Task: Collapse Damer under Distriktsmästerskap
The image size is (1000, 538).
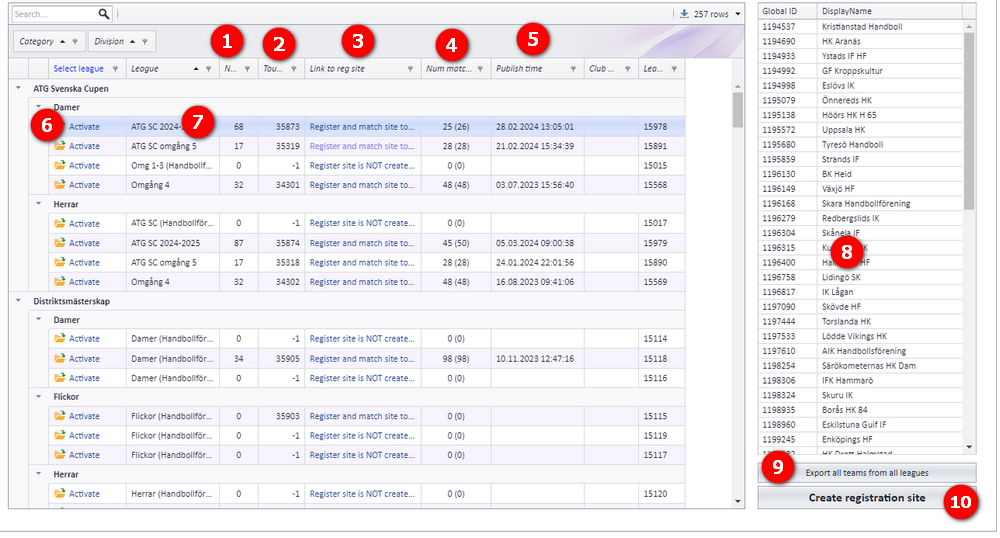Action: point(39,319)
